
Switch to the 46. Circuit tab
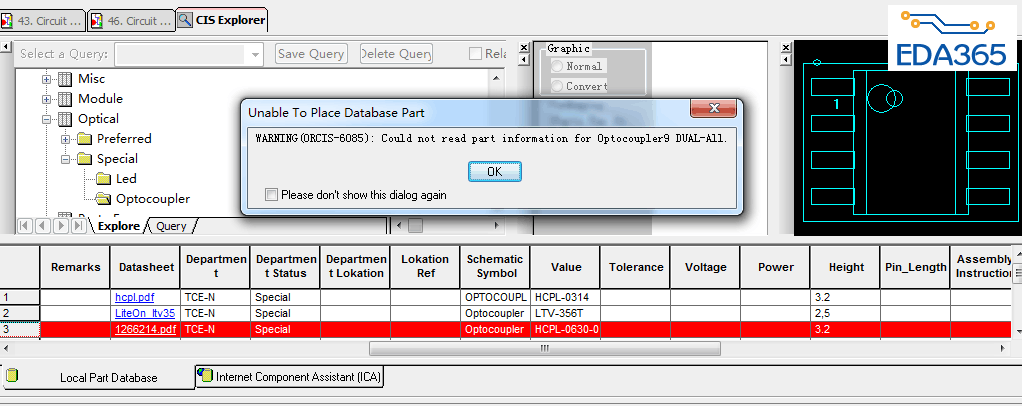(131, 20)
